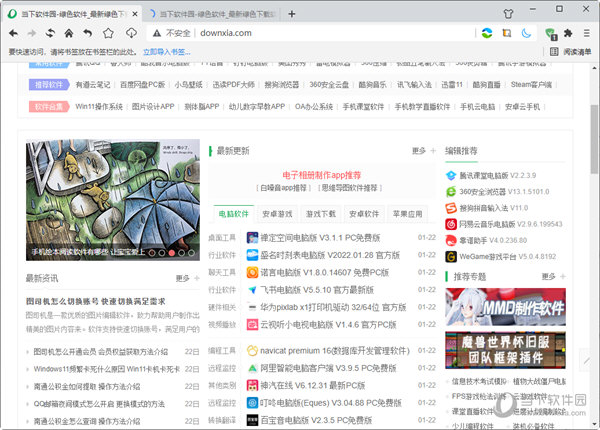This screenshot has height=430, width=600.
Task: Click the 网易云音乐电脑版 app icon
Action: click(451, 224)
